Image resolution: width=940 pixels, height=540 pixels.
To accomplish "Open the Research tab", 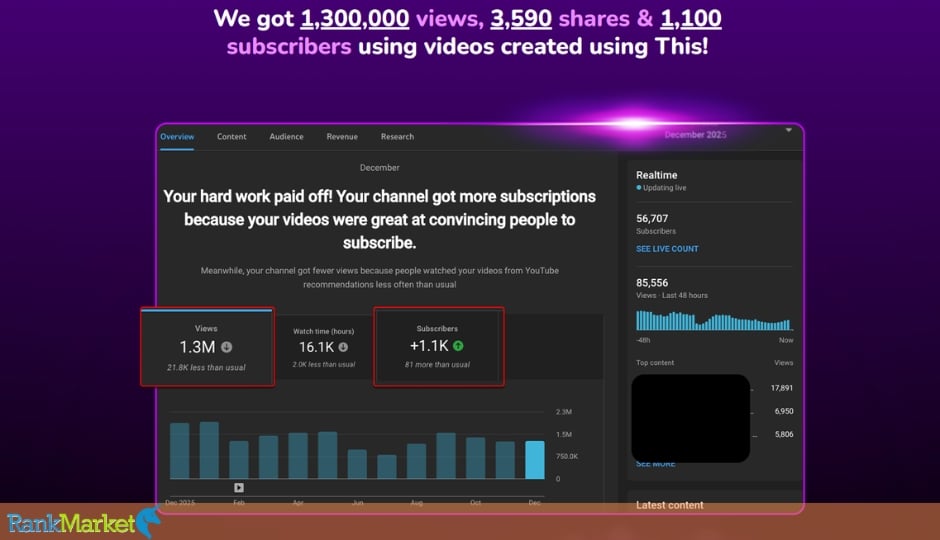I will tap(397, 137).
